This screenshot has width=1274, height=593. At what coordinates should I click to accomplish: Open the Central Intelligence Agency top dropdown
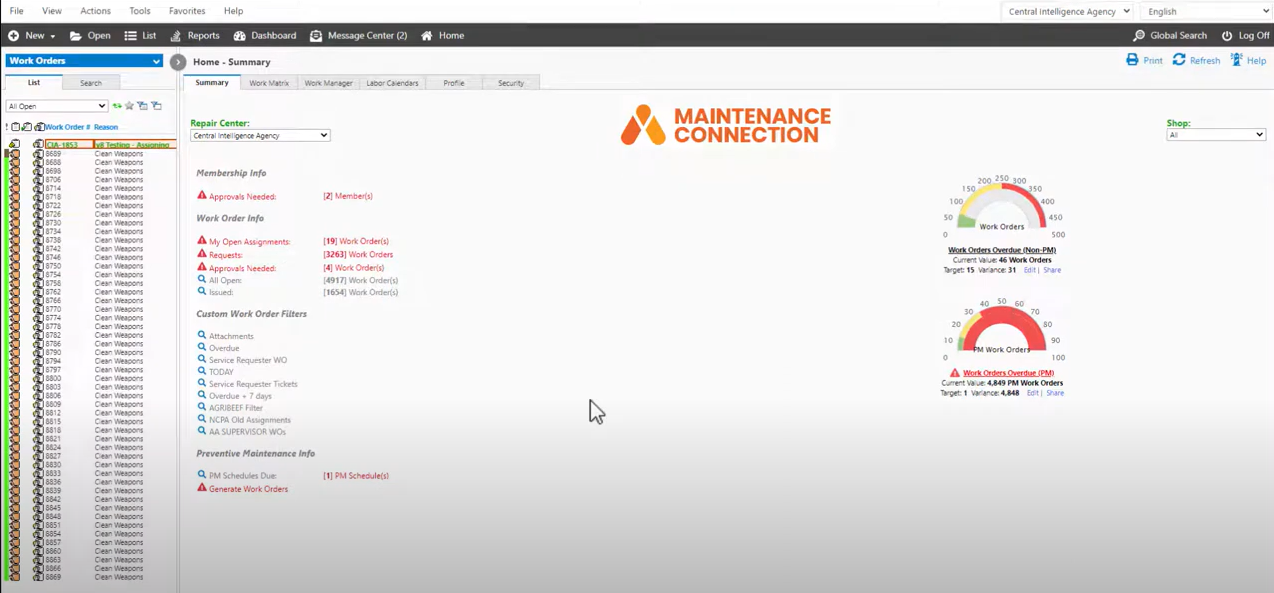[x=1069, y=11]
